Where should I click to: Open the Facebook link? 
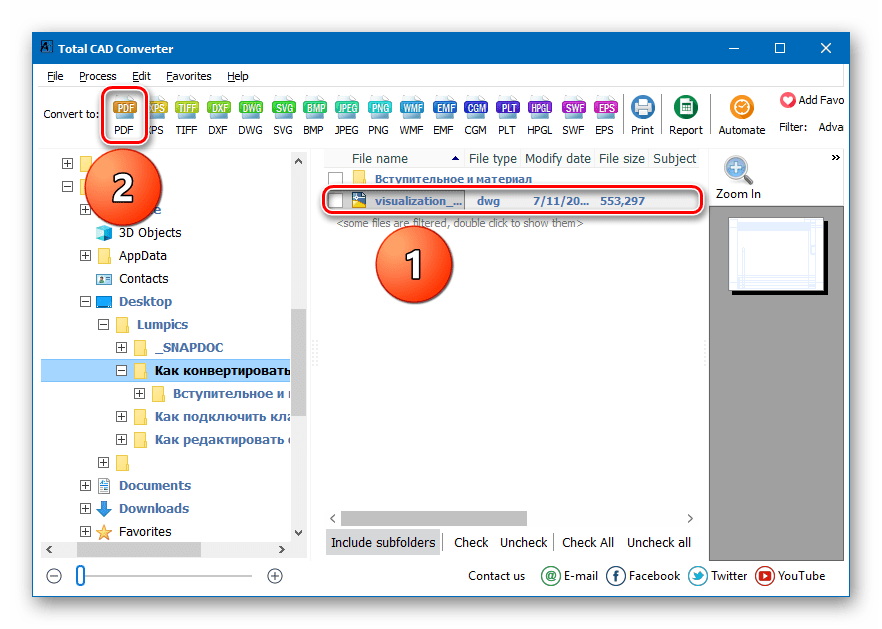(x=643, y=576)
